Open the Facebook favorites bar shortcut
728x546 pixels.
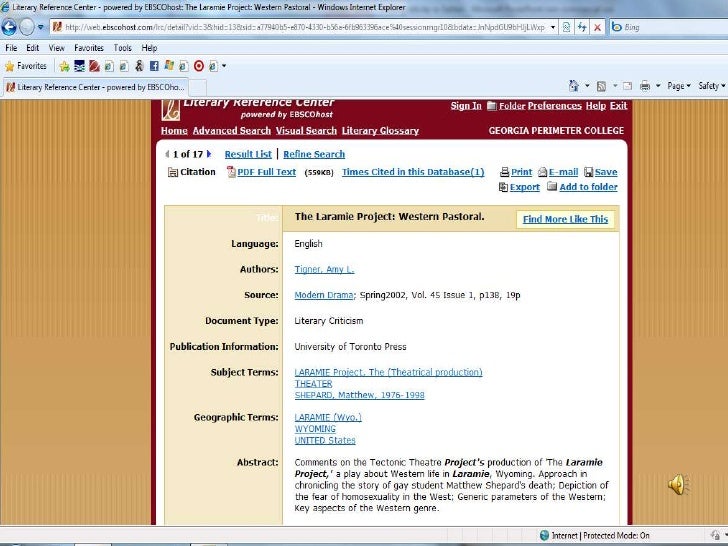[154, 66]
